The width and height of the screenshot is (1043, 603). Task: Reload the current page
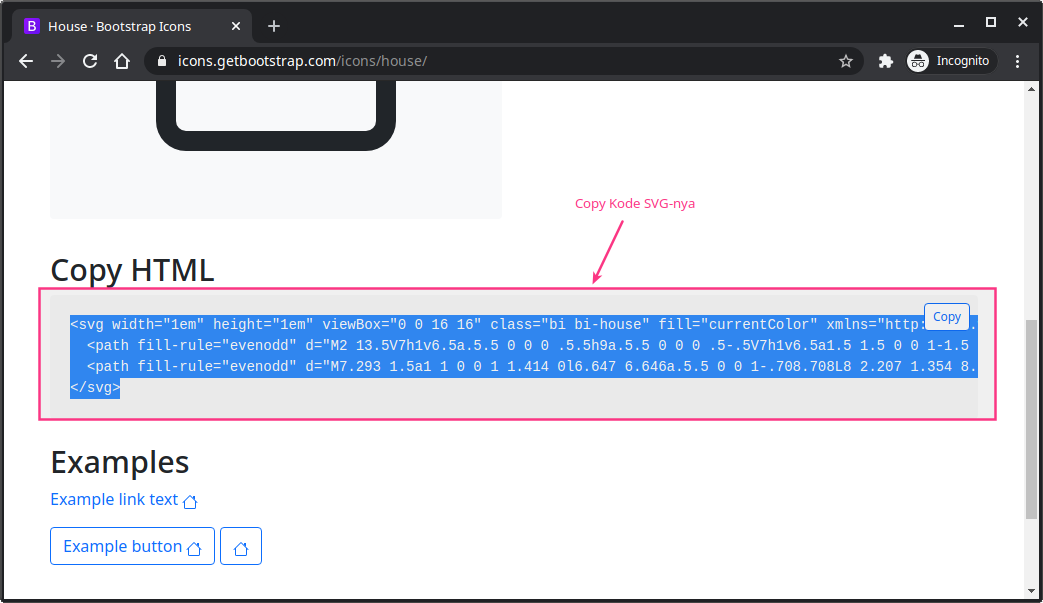(x=90, y=61)
